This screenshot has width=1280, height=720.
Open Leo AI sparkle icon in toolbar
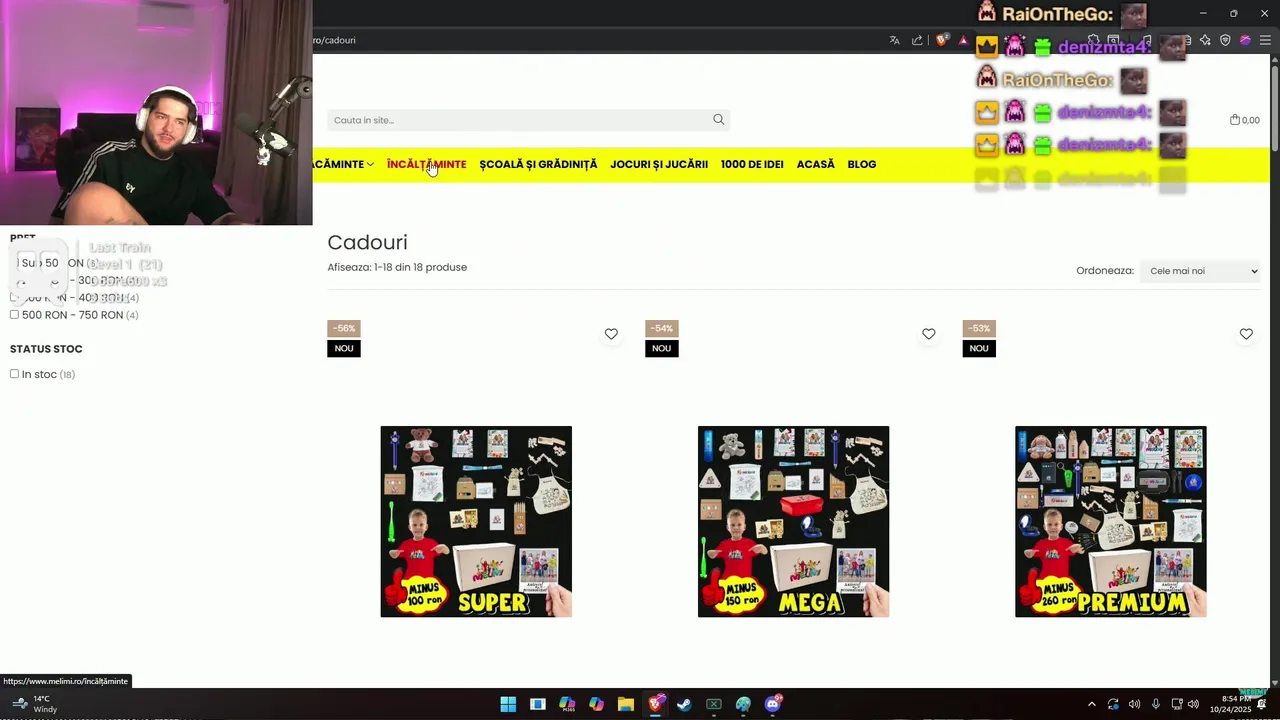click(x=1205, y=40)
